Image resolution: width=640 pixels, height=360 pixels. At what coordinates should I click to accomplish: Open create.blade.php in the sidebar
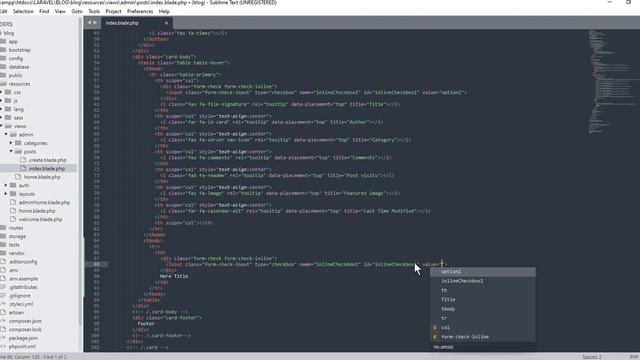point(47,160)
